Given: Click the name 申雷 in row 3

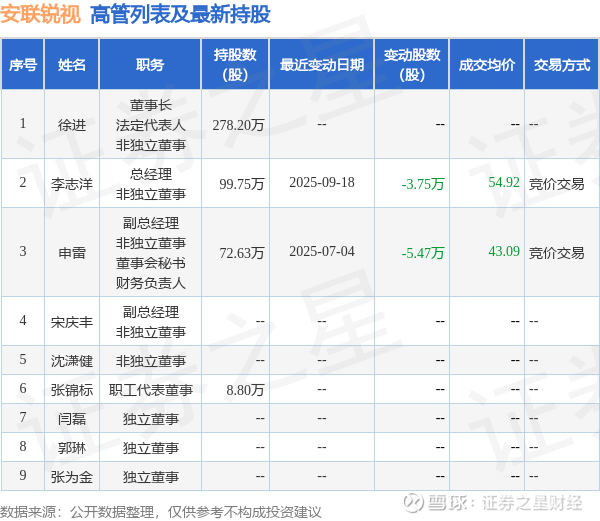Looking at the screenshot, I should (72, 253).
